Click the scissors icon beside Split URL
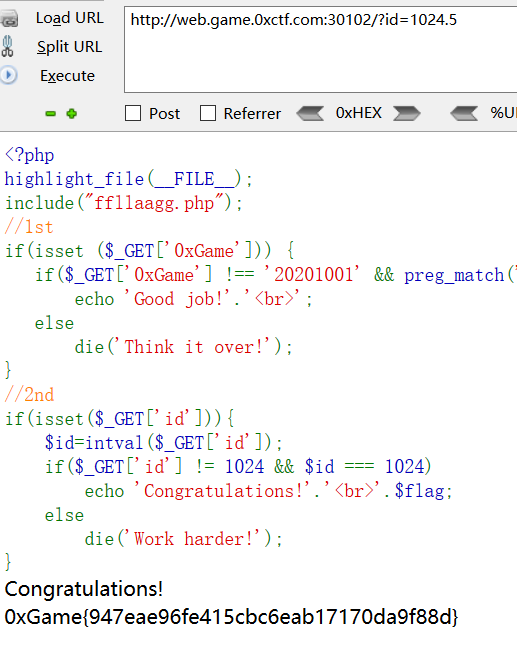517x650 pixels. click(7, 46)
